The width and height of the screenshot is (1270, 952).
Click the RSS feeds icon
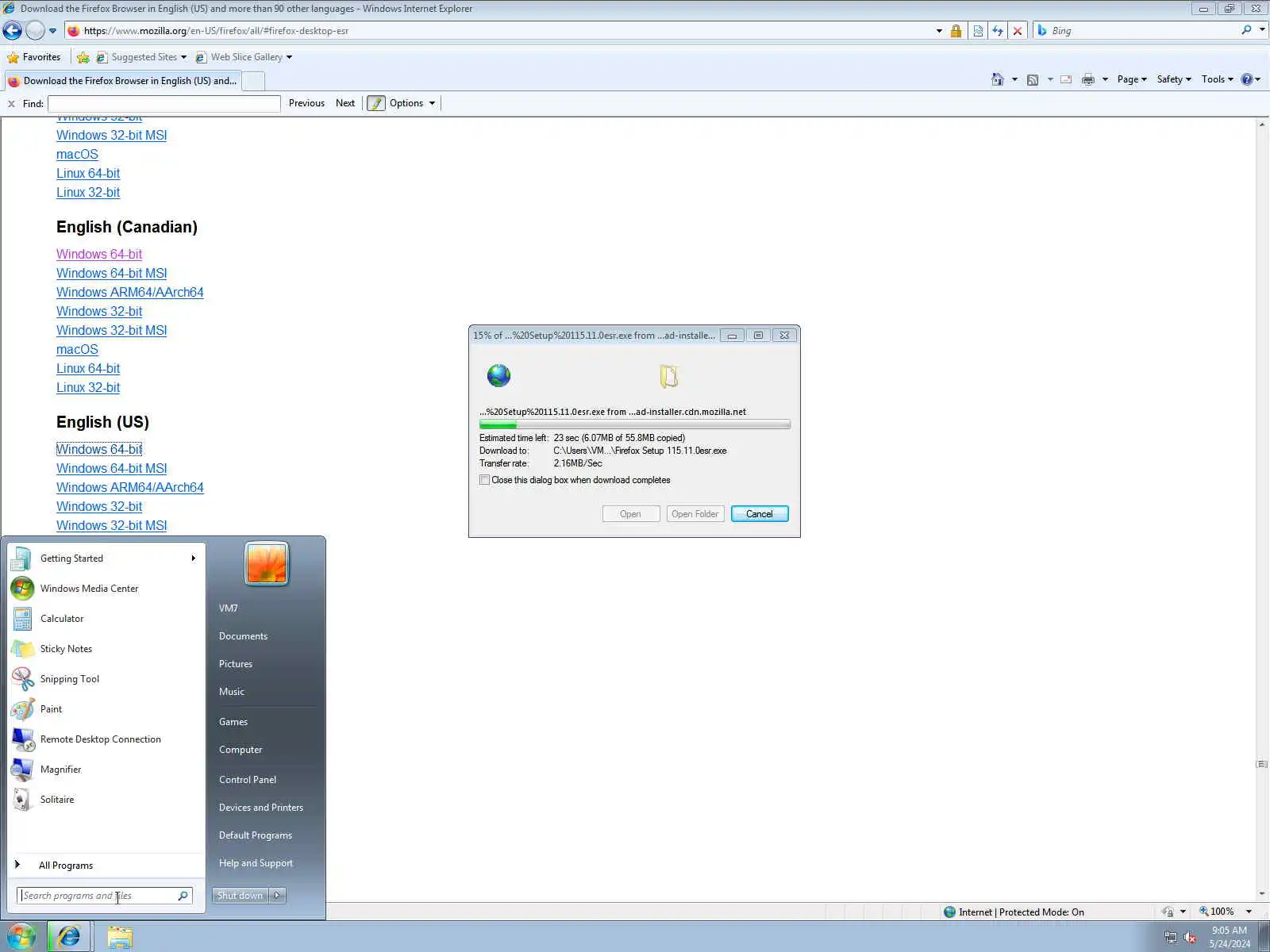tap(1033, 79)
